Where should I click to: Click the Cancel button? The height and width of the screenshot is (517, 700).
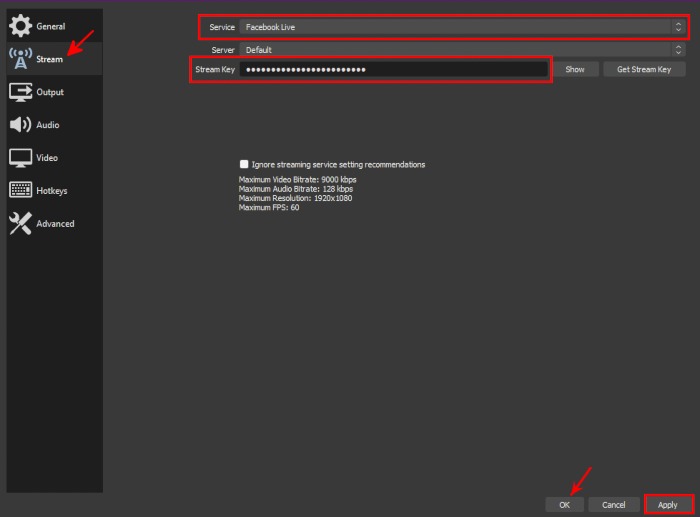[613, 504]
